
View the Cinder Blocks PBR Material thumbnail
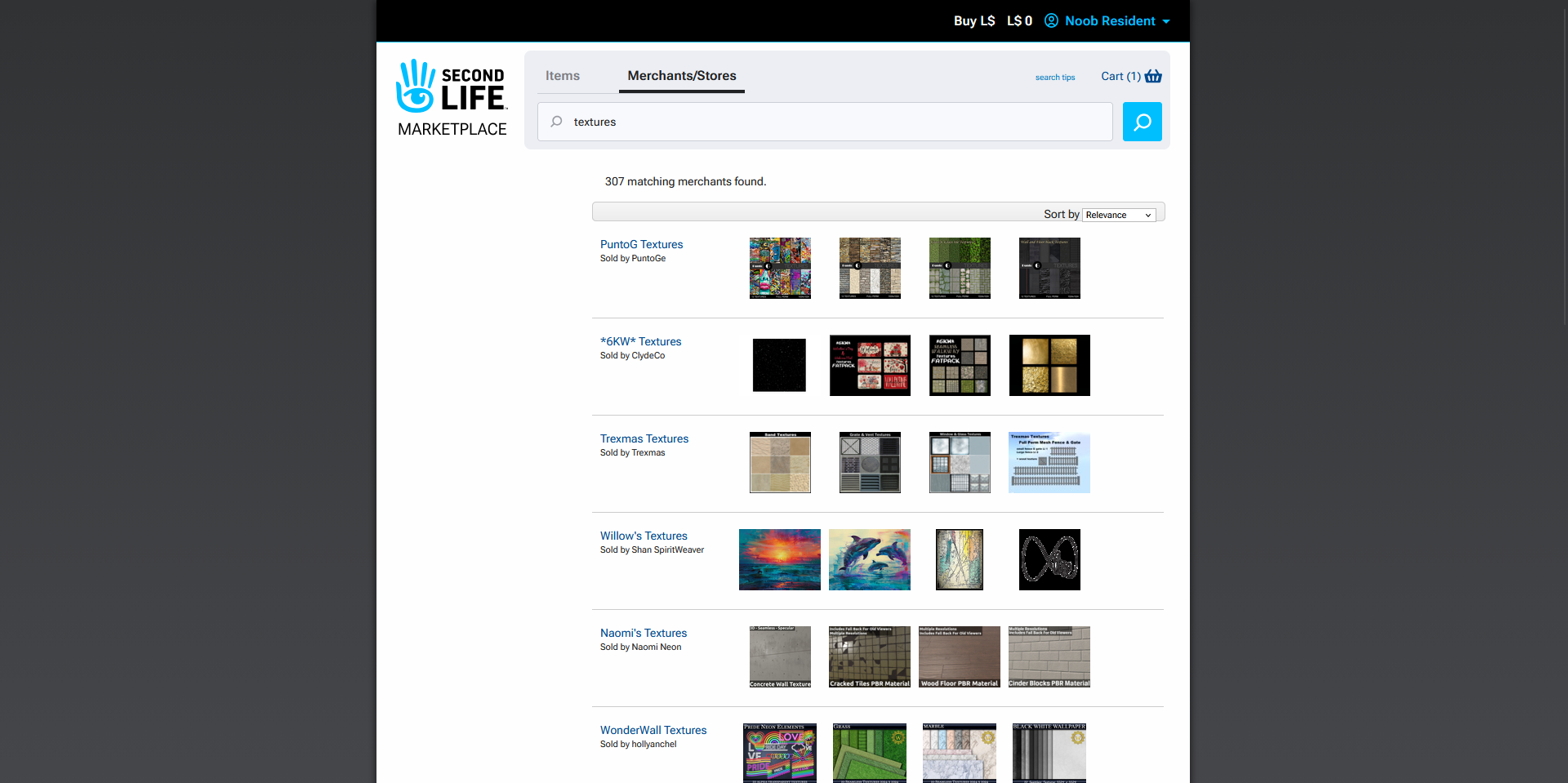(1049, 656)
